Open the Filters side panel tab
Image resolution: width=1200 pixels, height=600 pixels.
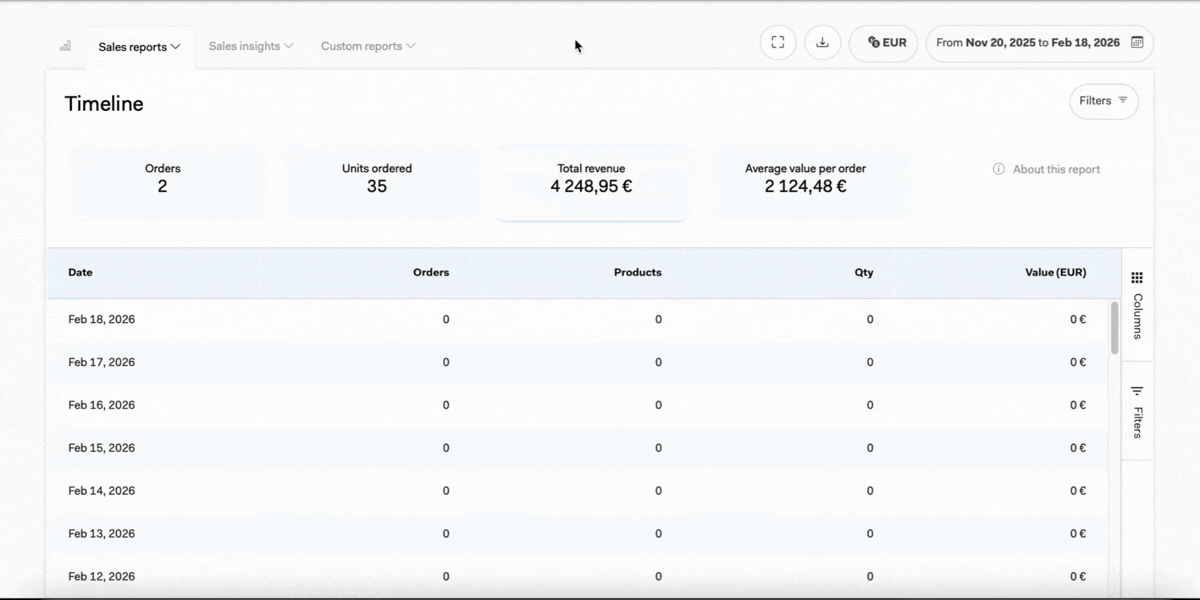tap(1137, 411)
